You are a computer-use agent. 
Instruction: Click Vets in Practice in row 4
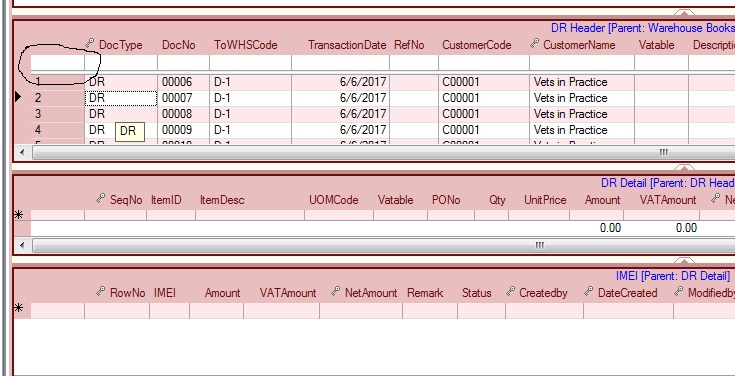click(582, 130)
